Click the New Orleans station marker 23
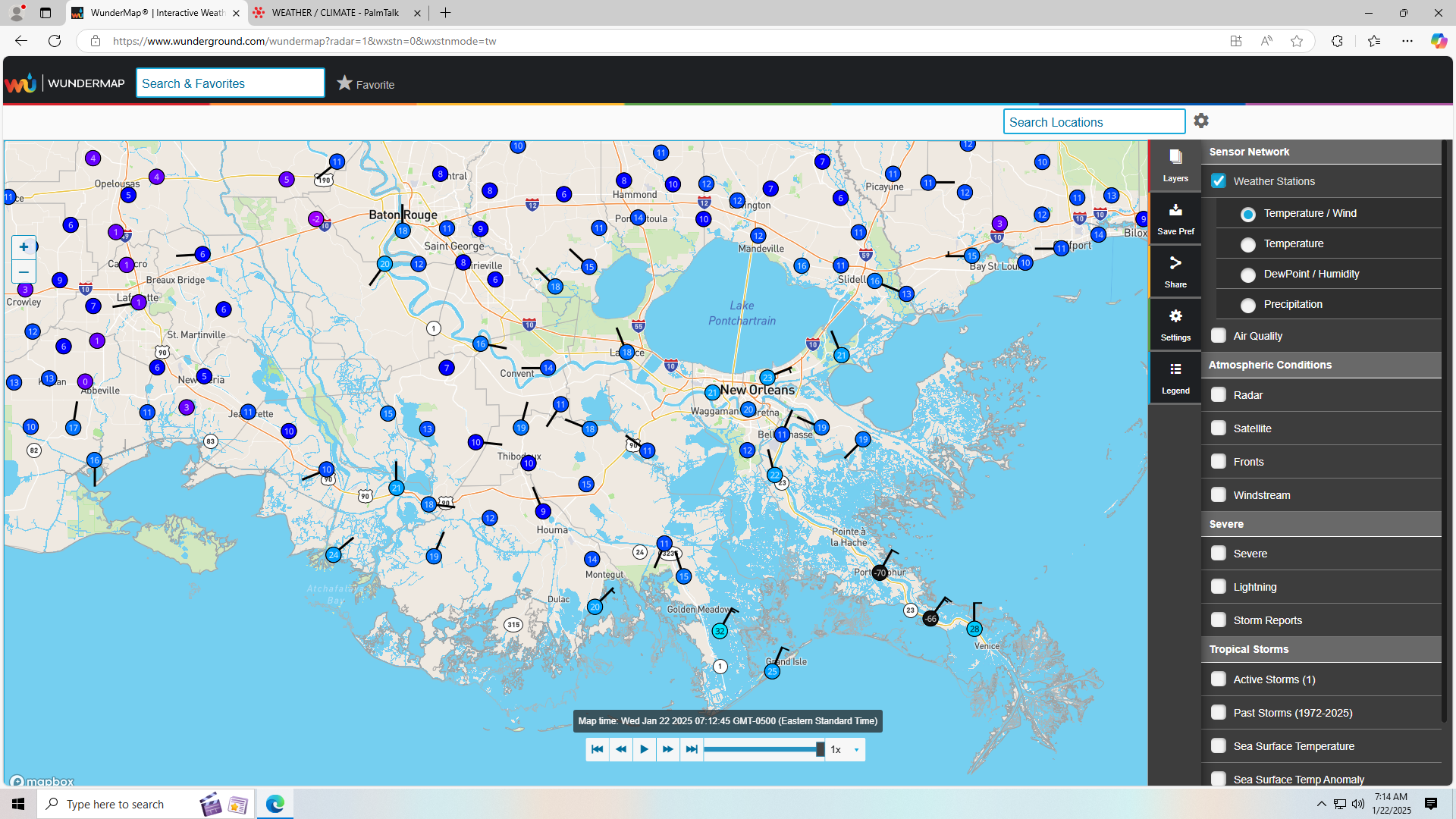 coord(767,378)
